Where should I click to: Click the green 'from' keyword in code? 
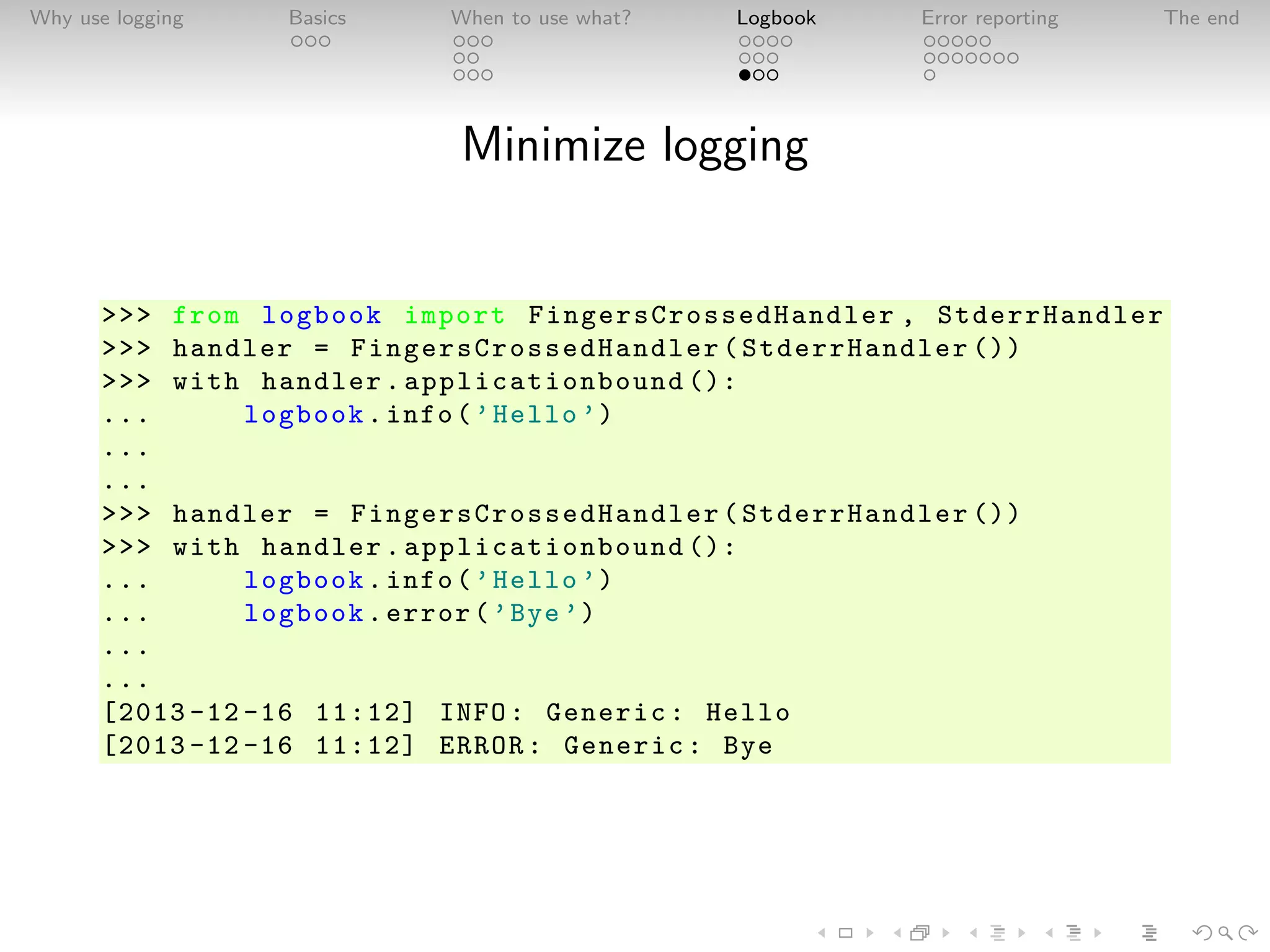(206, 315)
